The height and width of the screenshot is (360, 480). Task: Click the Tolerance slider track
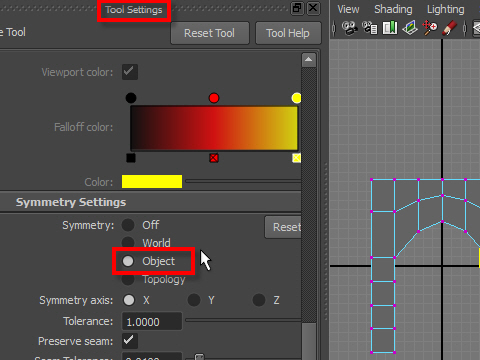tap(243, 320)
